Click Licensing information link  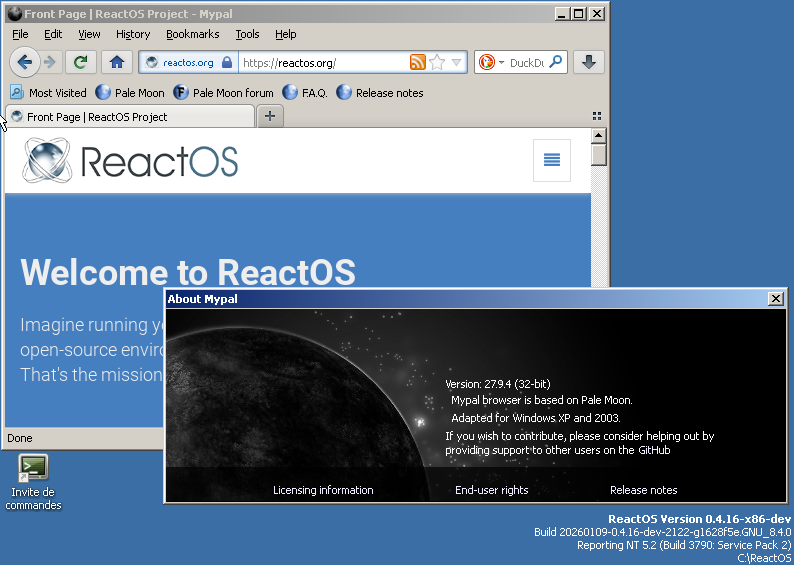coord(323,490)
